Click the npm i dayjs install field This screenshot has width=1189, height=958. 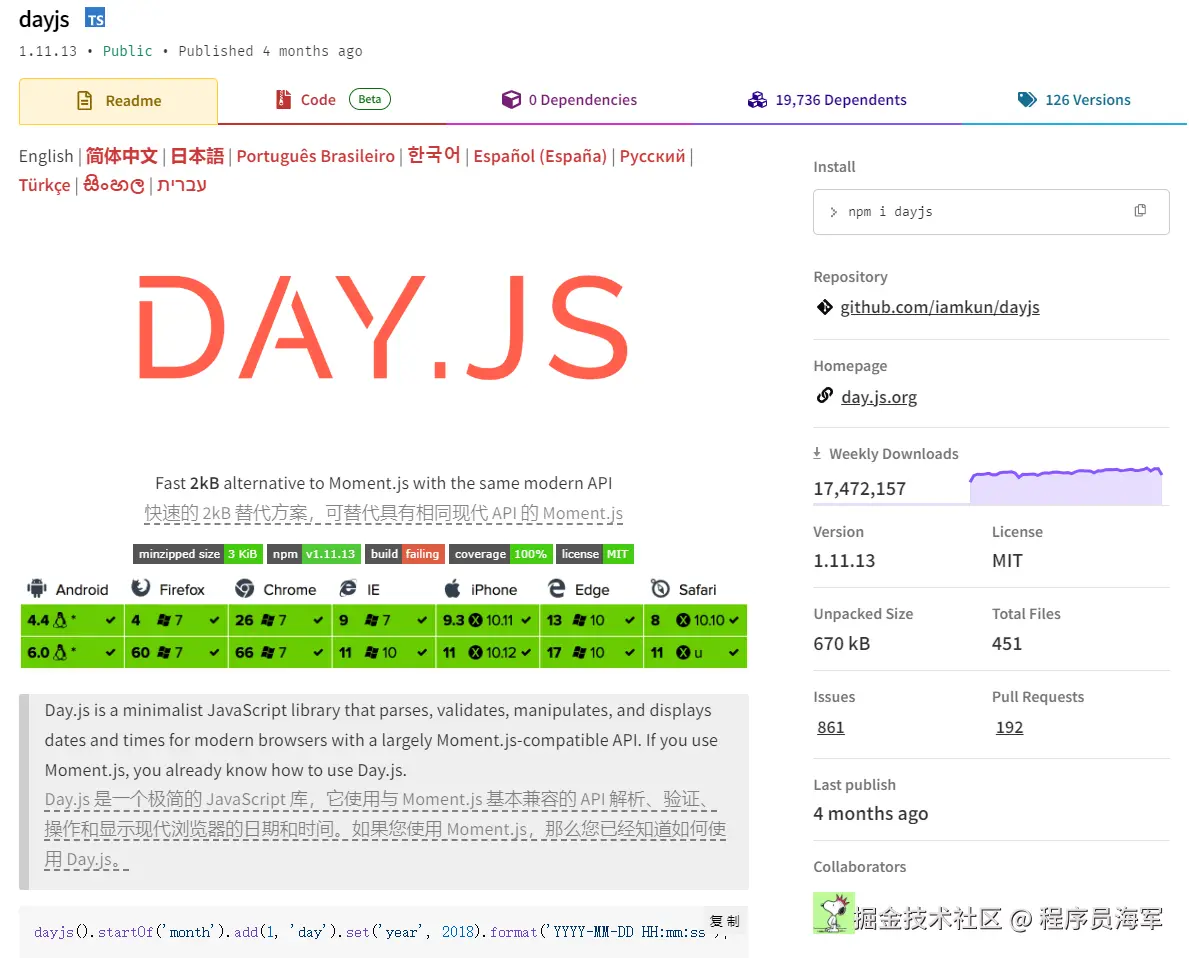click(991, 212)
